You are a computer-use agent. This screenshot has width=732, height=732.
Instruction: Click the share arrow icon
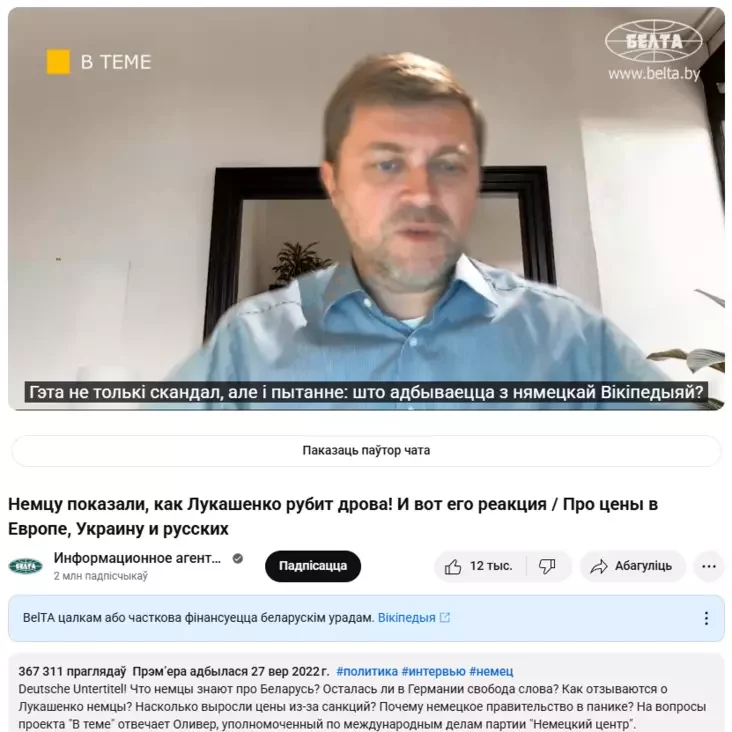598,566
